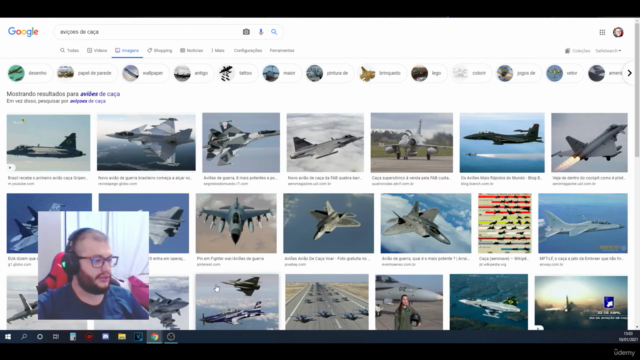This screenshot has height=360, width=640.
Task: Open the Google account avatar
Action: [x=618, y=32]
